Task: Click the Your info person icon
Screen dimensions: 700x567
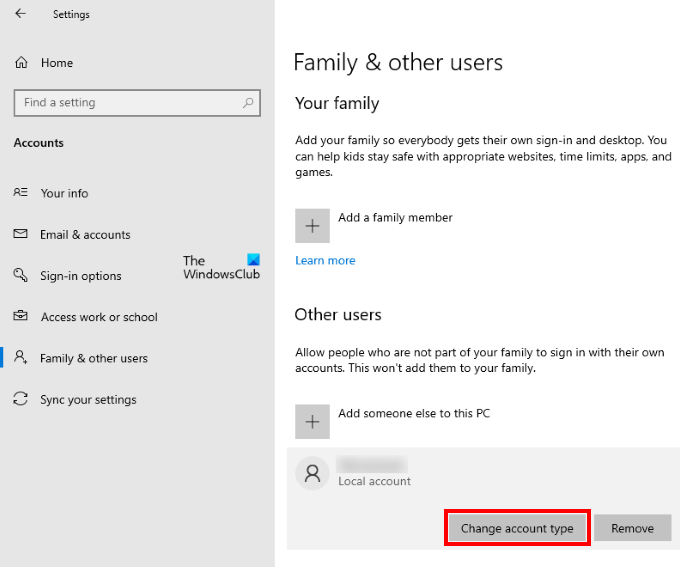Action: 21,193
